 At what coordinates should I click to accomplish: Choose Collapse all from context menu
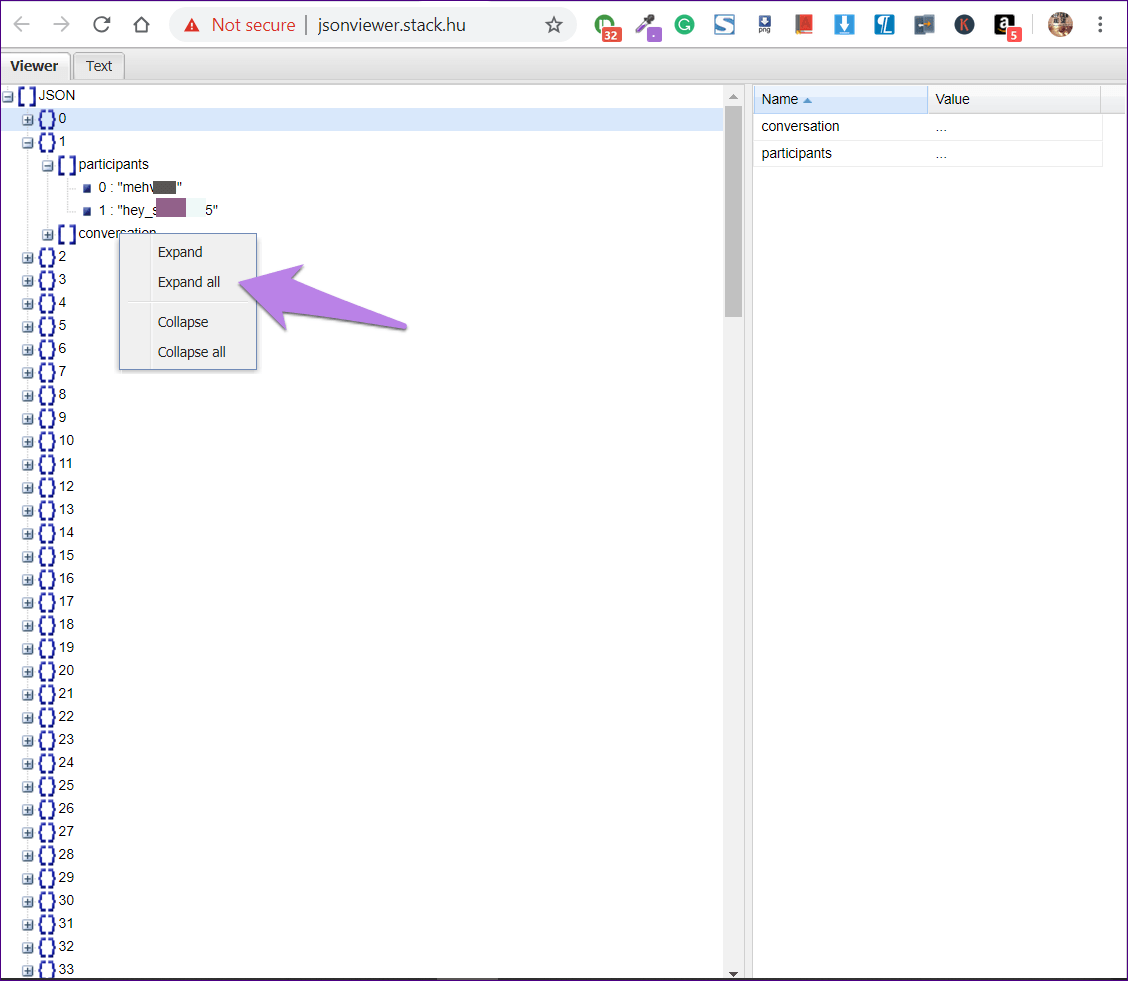click(191, 352)
